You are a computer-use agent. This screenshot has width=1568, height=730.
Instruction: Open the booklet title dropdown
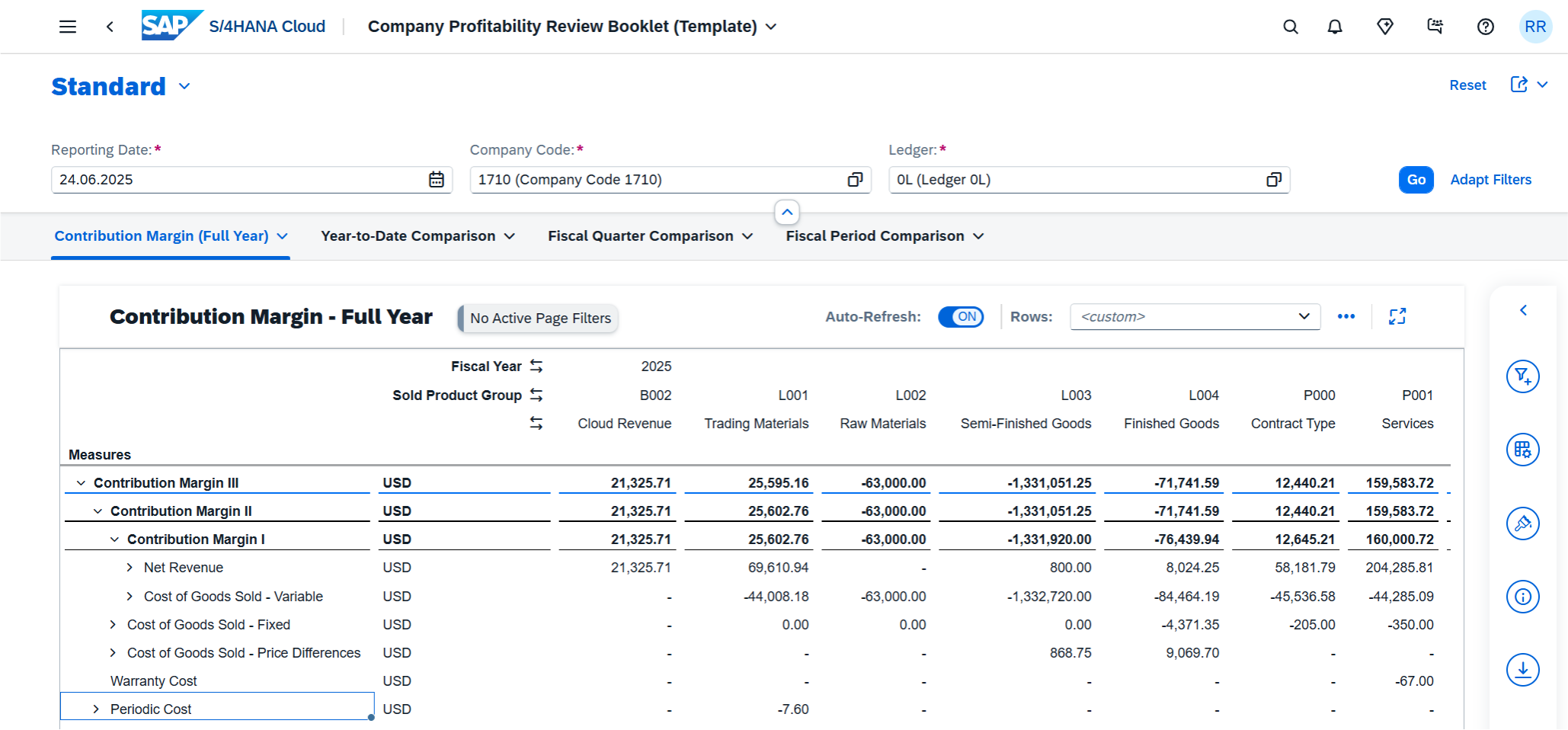coord(771,27)
